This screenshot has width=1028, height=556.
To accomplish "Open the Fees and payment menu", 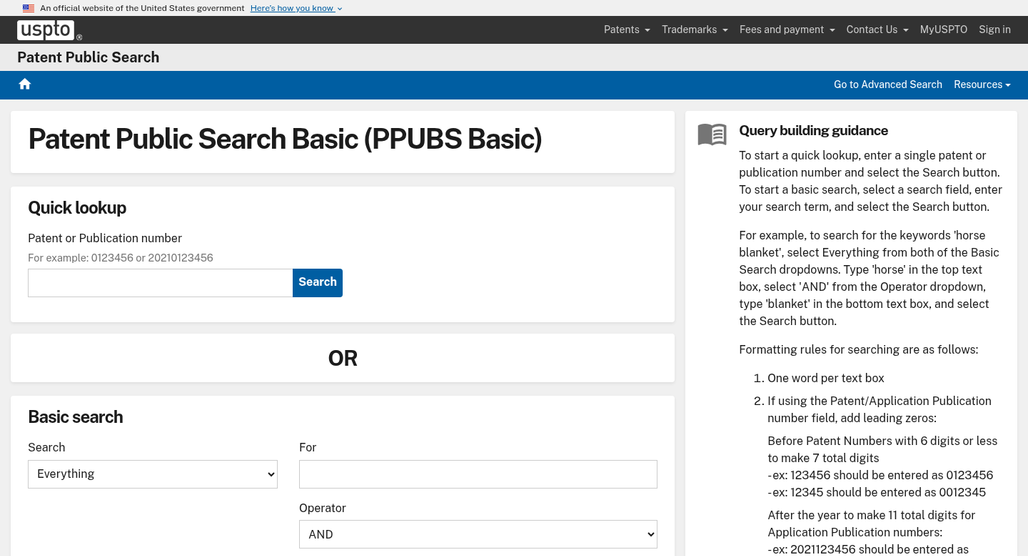I will (x=787, y=30).
